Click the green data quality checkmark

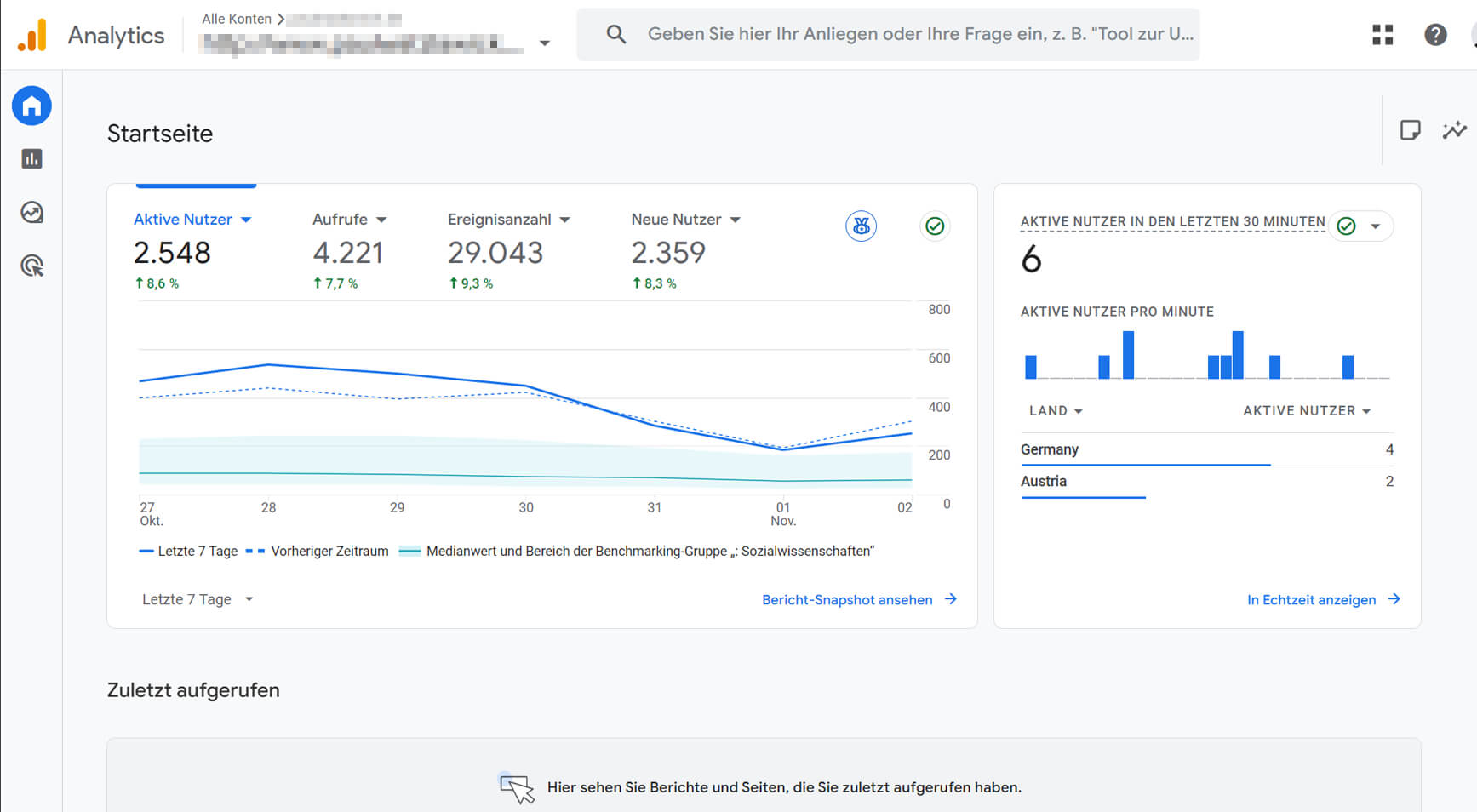935,226
